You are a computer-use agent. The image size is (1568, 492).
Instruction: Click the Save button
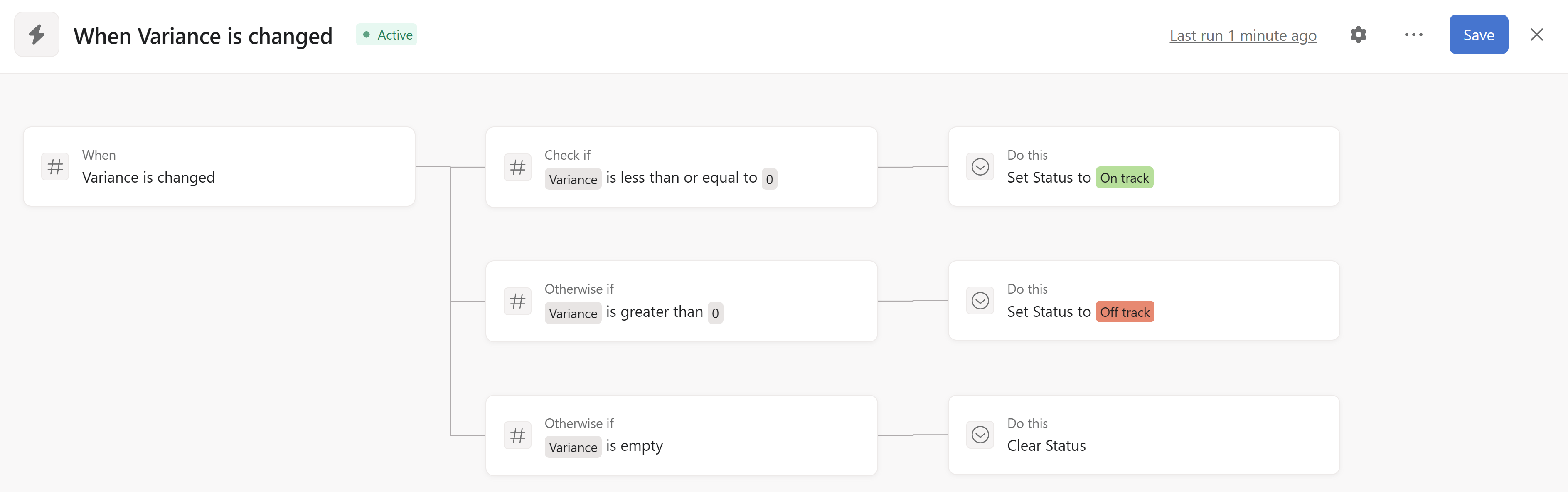[1478, 35]
